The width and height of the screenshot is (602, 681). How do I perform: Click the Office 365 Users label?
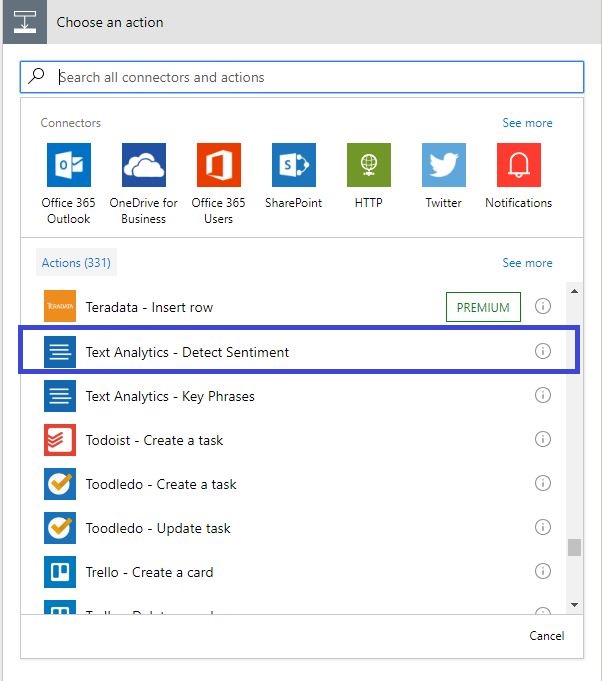[218, 211]
